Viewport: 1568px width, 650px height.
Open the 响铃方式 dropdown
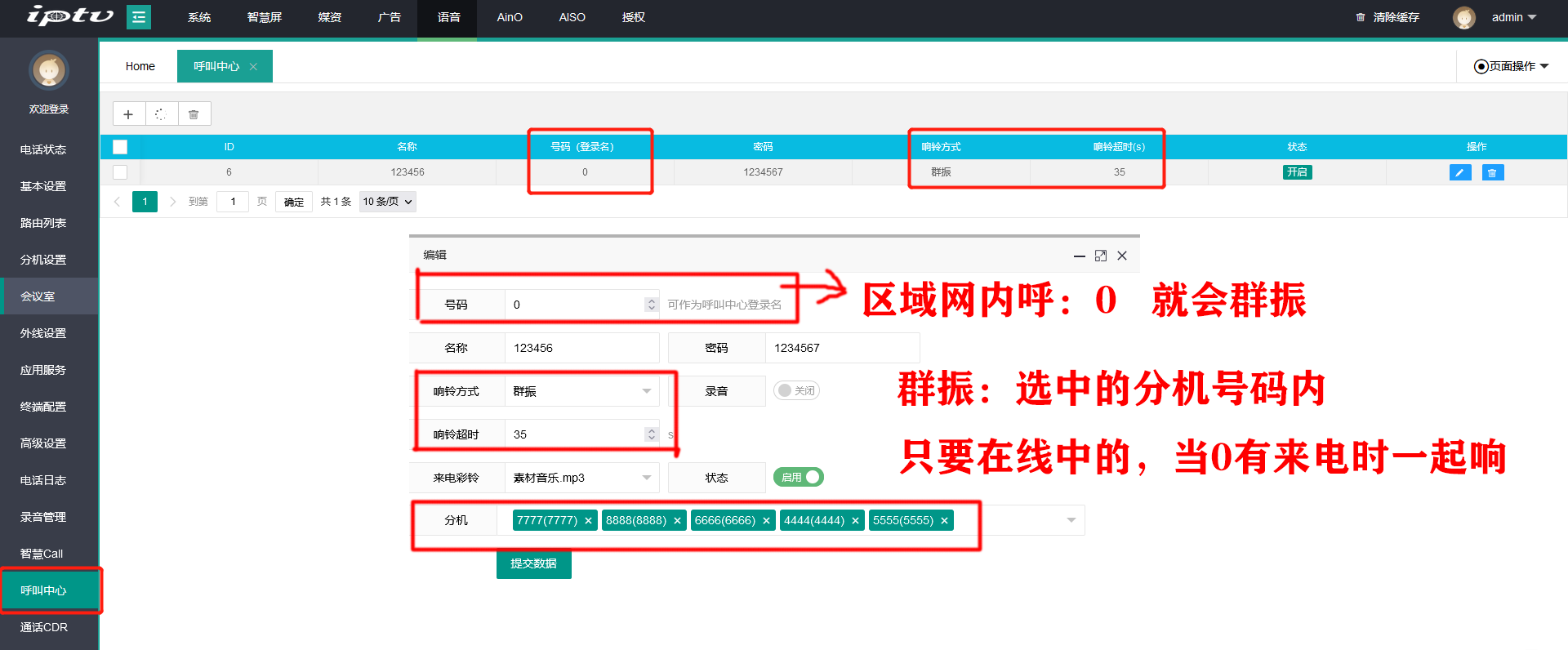(581, 391)
